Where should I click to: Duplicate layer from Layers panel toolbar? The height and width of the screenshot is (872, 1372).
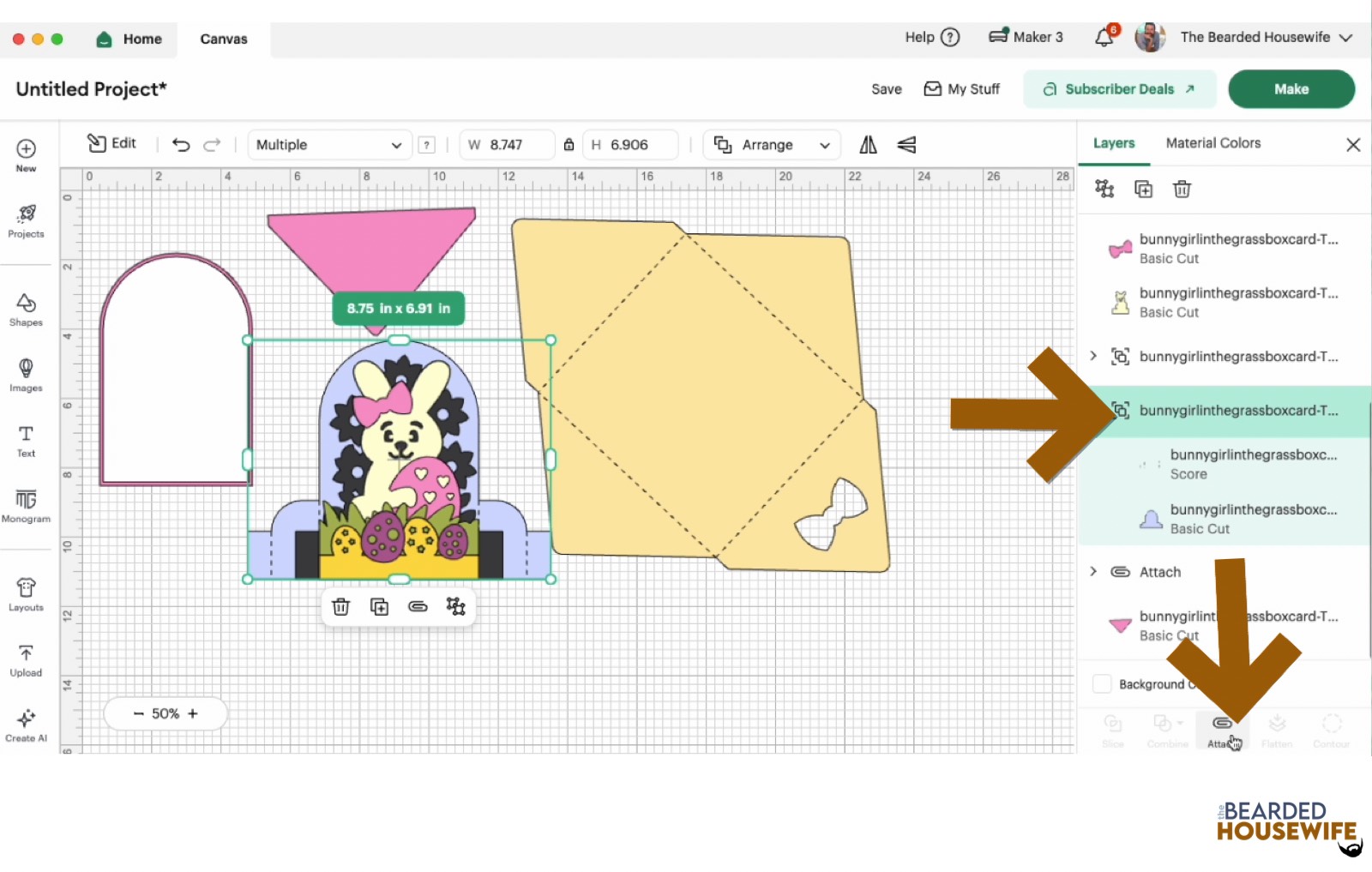pyautogui.click(x=1143, y=189)
